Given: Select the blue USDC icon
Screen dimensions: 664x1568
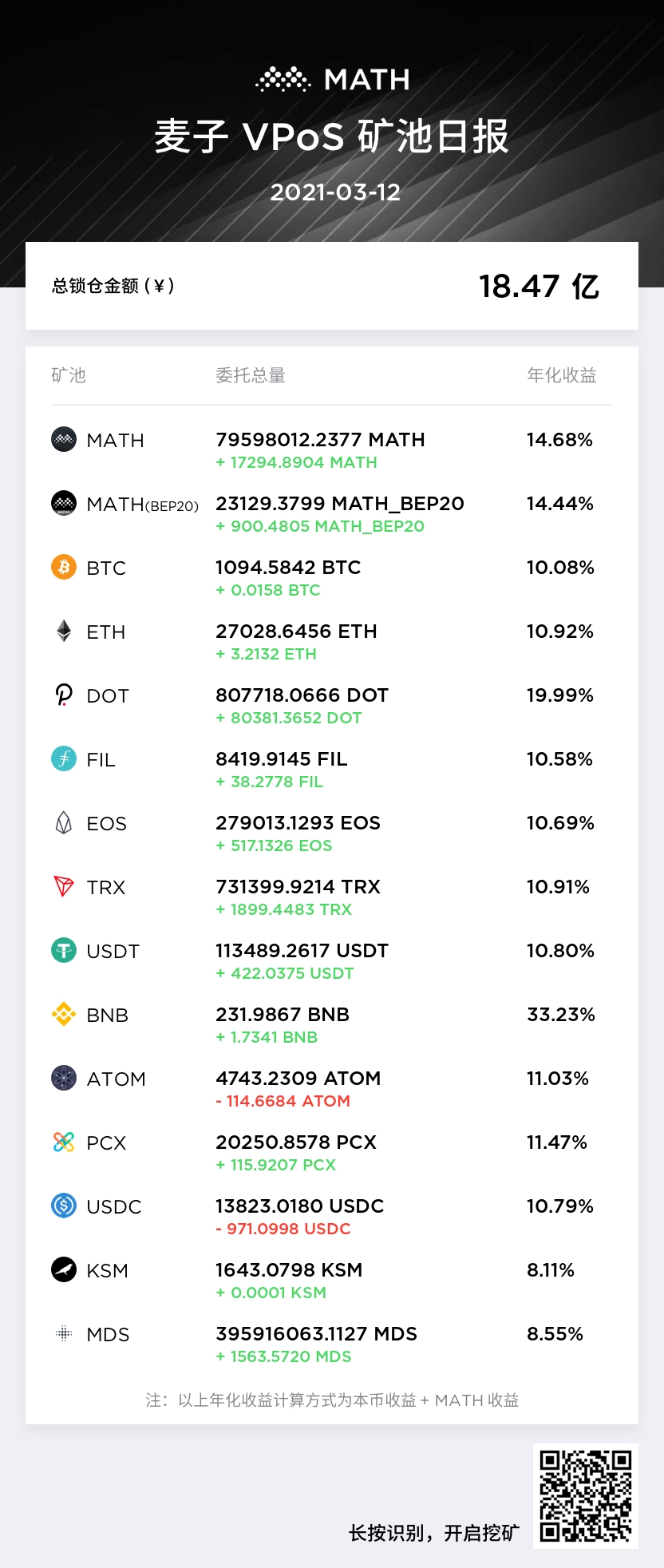Looking at the screenshot, I should click(x=64, y=1206).
